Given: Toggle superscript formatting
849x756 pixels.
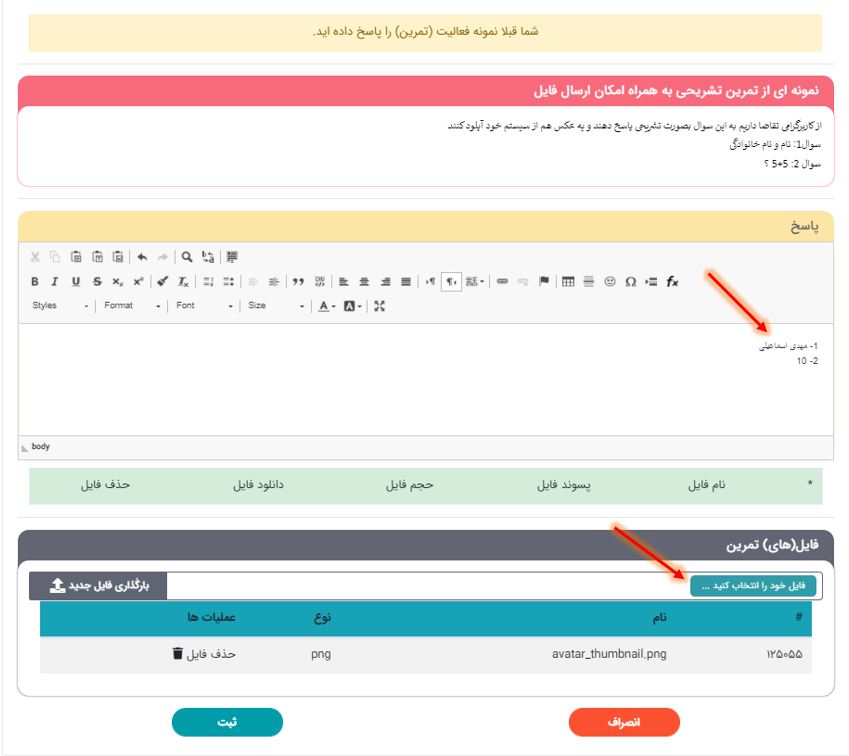Looking at the screenshot, I should coord(139,282).
